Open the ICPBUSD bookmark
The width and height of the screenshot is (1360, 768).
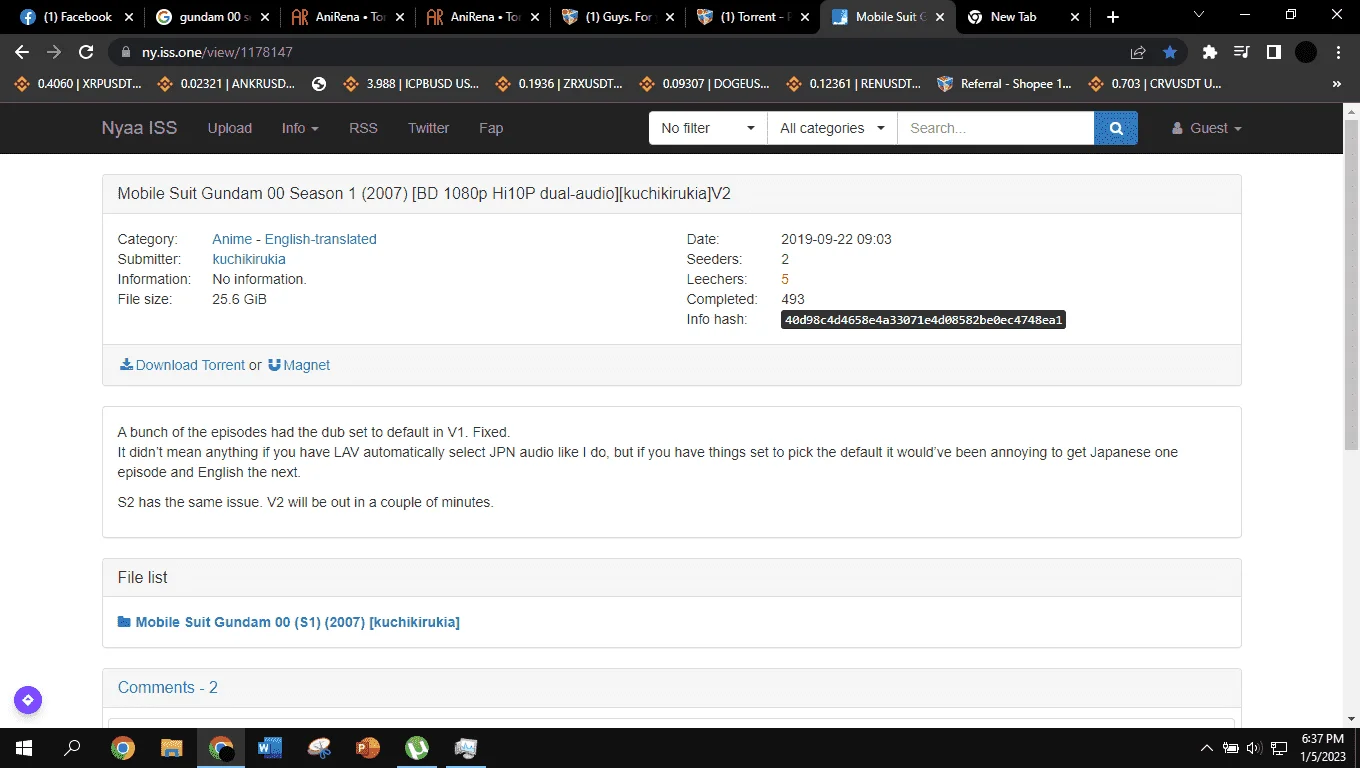(411, 84)
